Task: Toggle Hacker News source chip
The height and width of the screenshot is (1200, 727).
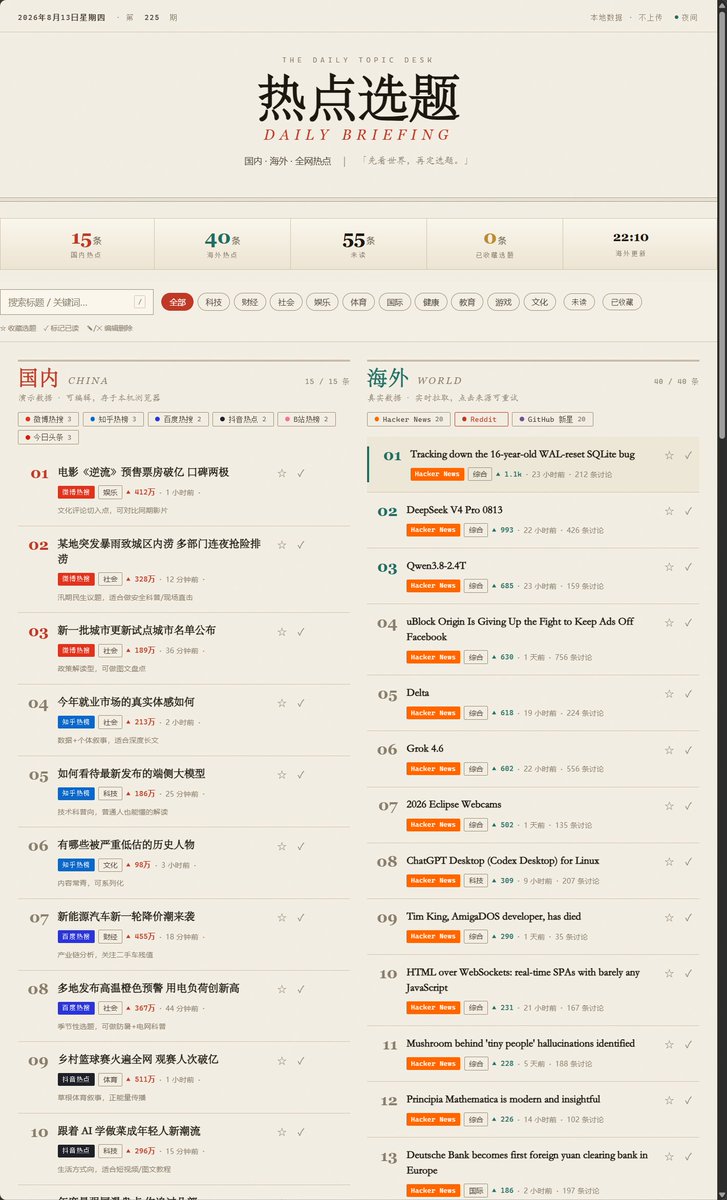Action: point(409,419)
